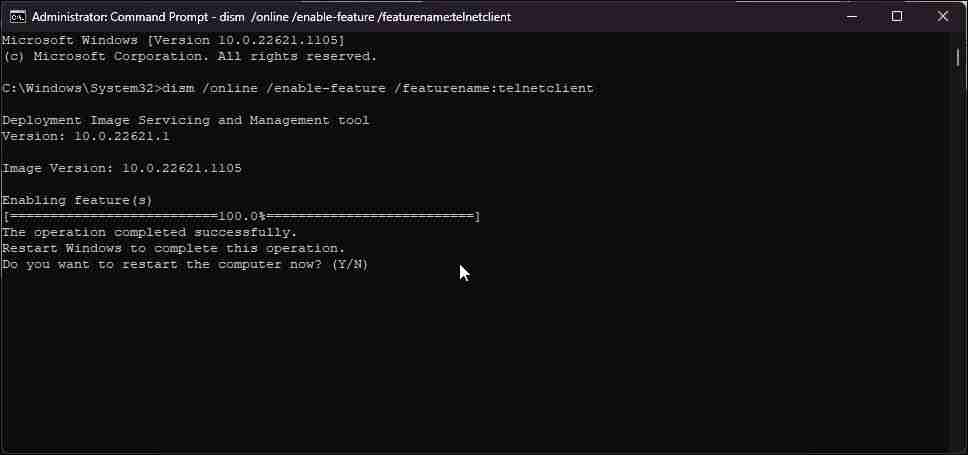Maximize the Command Prompt window
This screenshot has width=968, height=455.
point(897,16)
